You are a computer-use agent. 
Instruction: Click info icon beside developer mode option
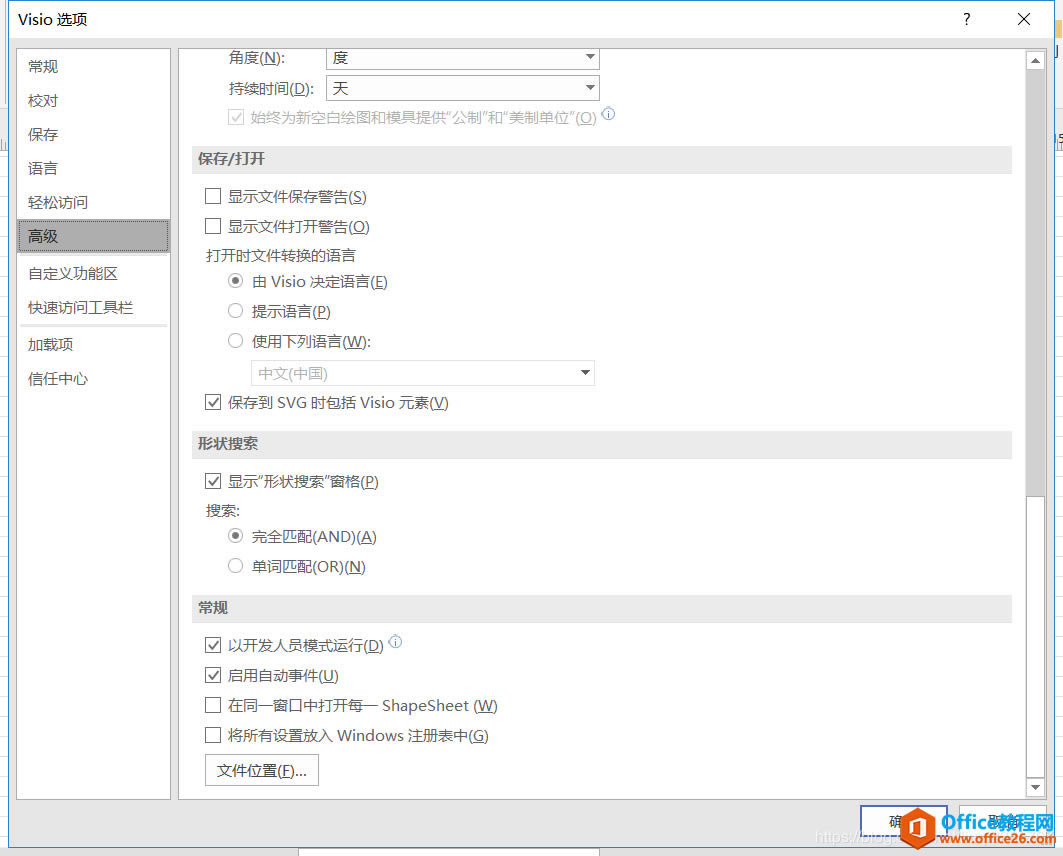pos(395,641)
